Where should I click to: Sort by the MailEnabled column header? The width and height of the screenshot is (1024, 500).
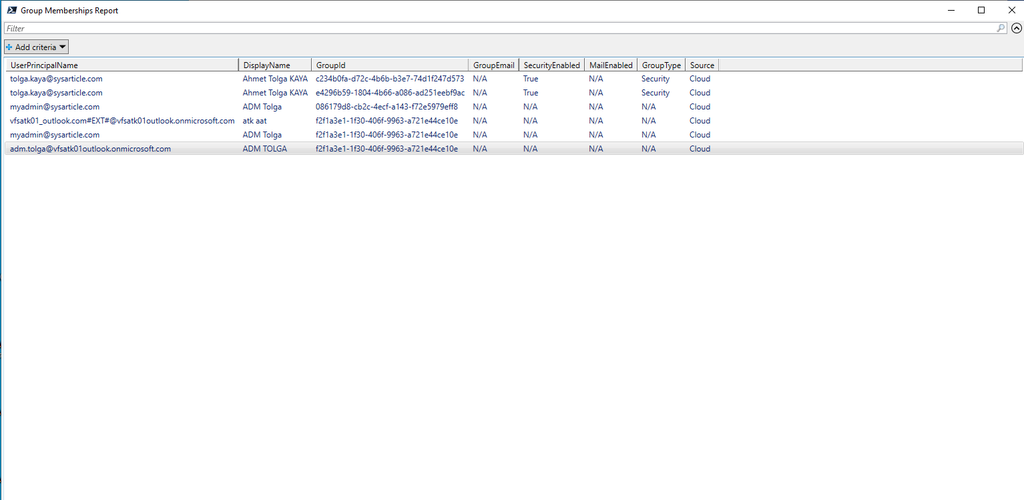coord(611,65)
